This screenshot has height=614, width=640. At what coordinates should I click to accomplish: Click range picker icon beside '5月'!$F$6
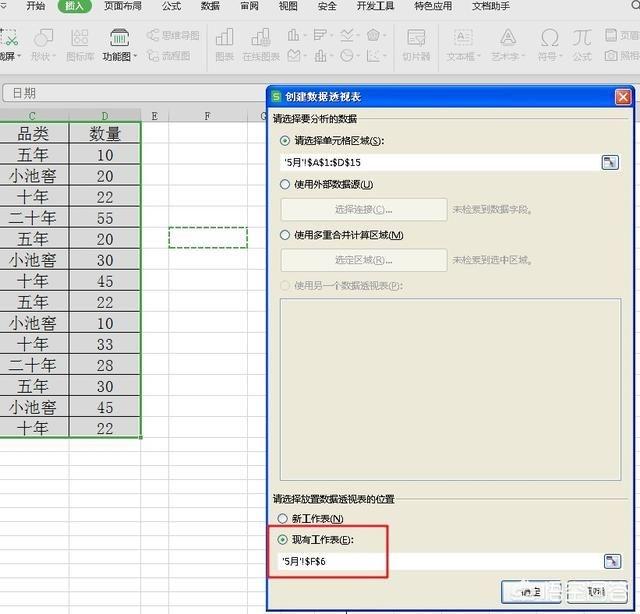pos(612,561)
